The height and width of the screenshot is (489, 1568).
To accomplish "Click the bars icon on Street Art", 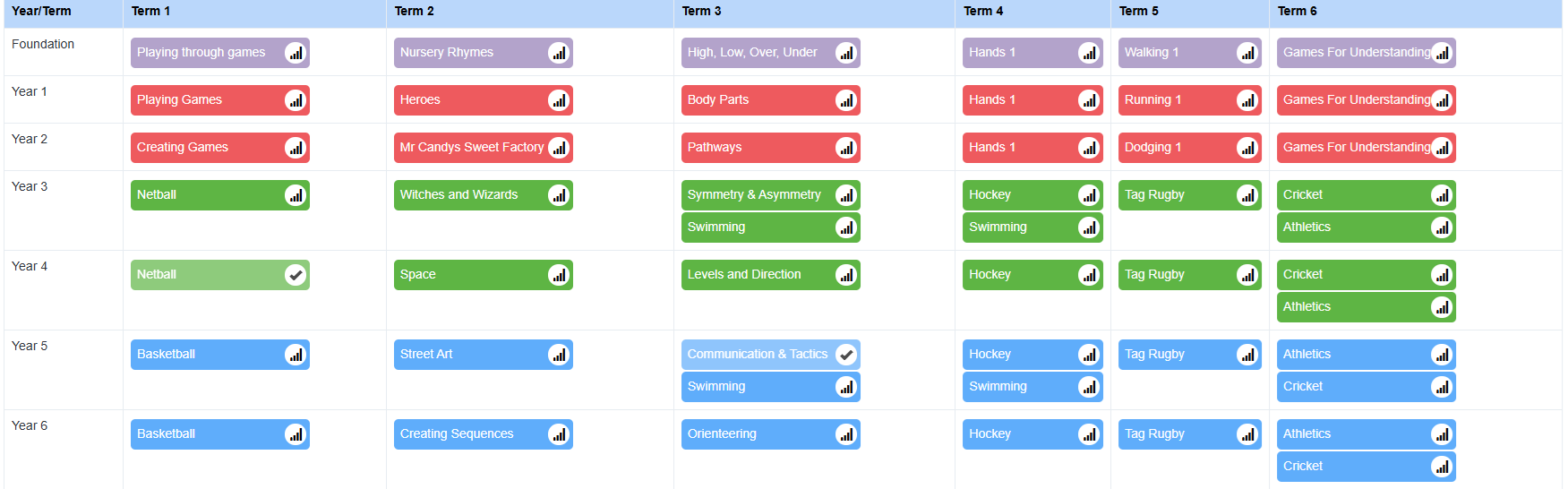I will tap(559, 355).
